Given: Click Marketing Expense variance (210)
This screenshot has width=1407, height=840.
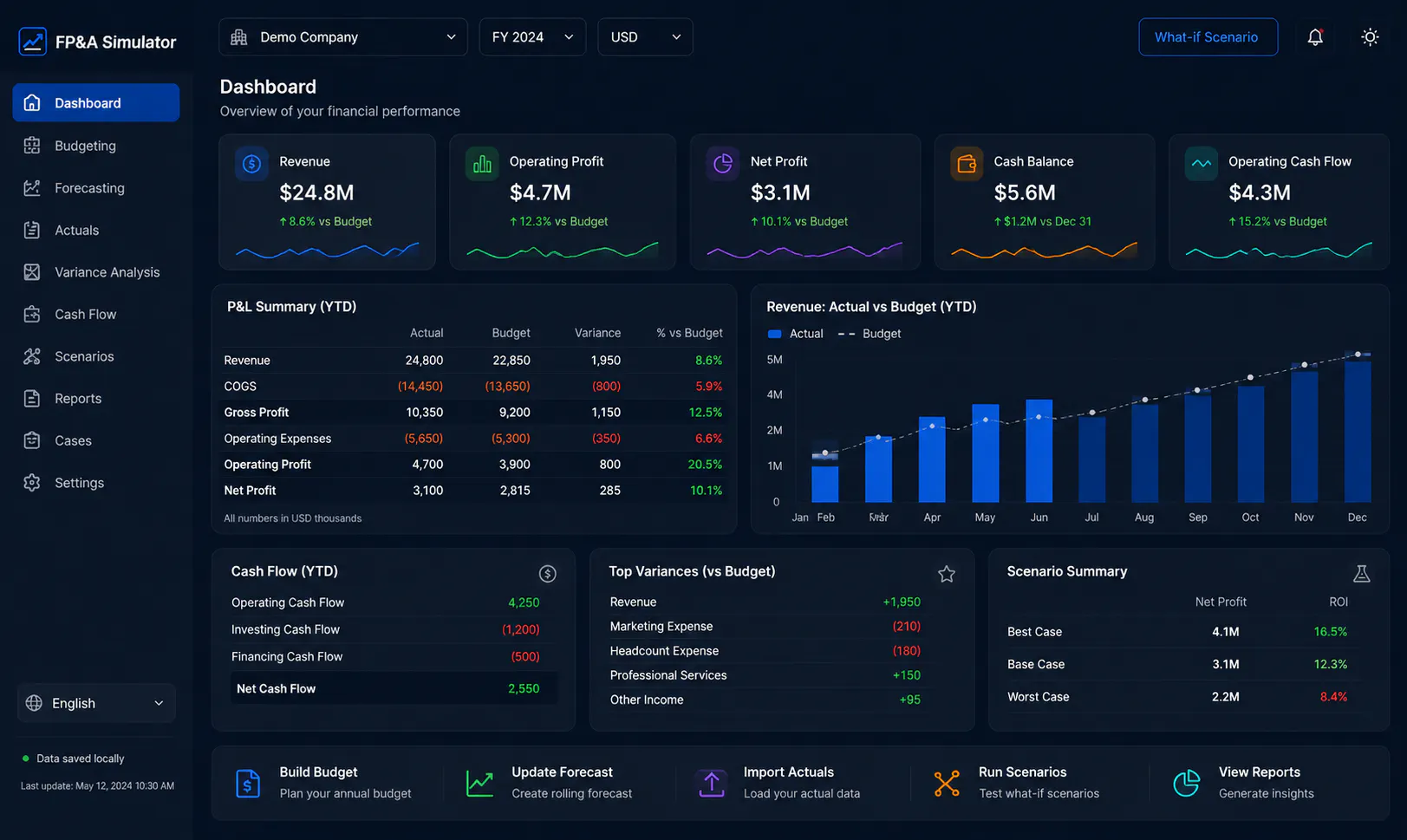Looking at the screenshot, I should (907, 626).
